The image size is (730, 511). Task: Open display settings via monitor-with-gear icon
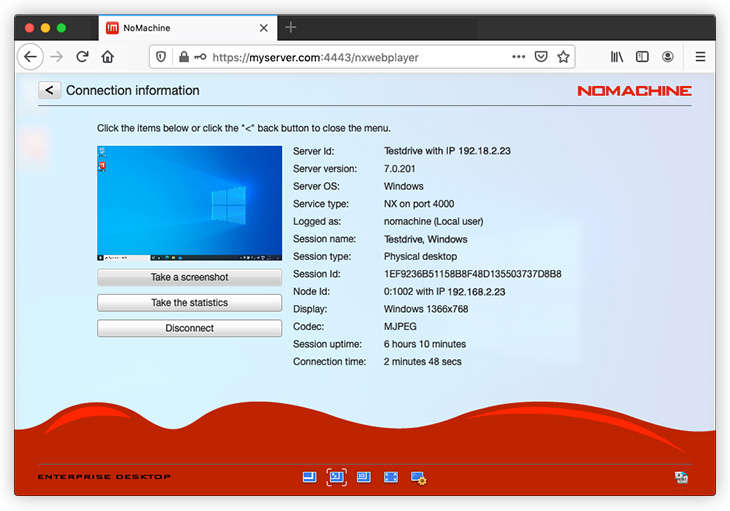point(419,479)
